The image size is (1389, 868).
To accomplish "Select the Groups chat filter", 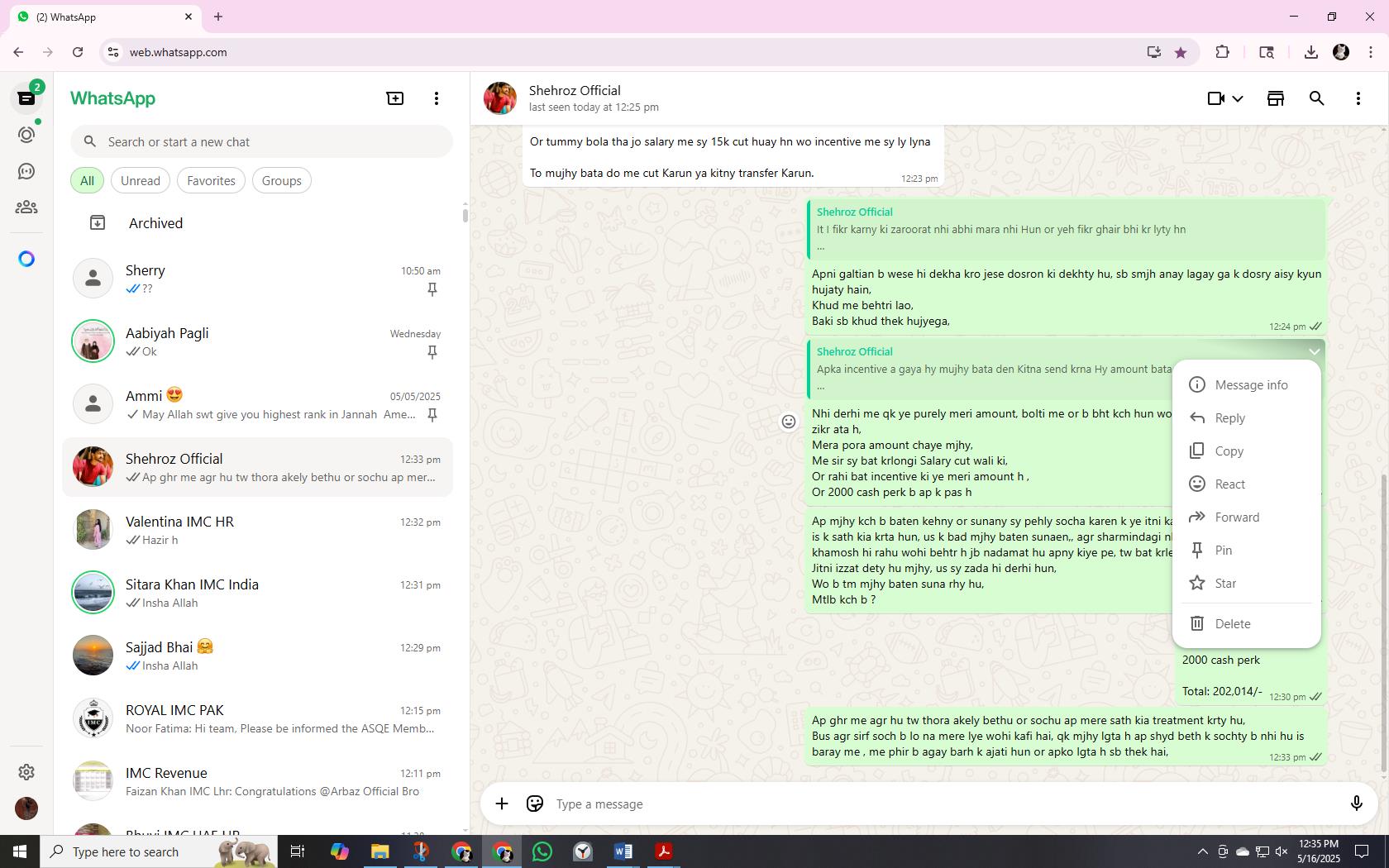I will [x=282, y=181].
